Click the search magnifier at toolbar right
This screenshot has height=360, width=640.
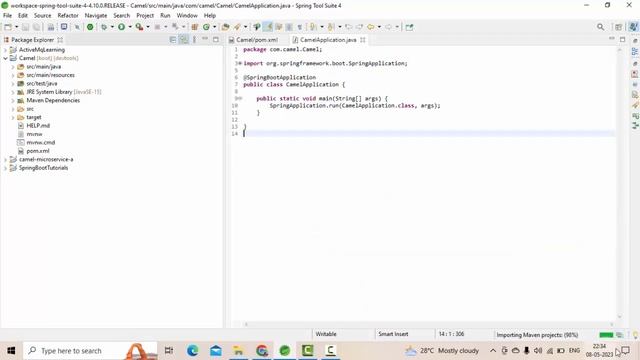[x=600, y=27]
